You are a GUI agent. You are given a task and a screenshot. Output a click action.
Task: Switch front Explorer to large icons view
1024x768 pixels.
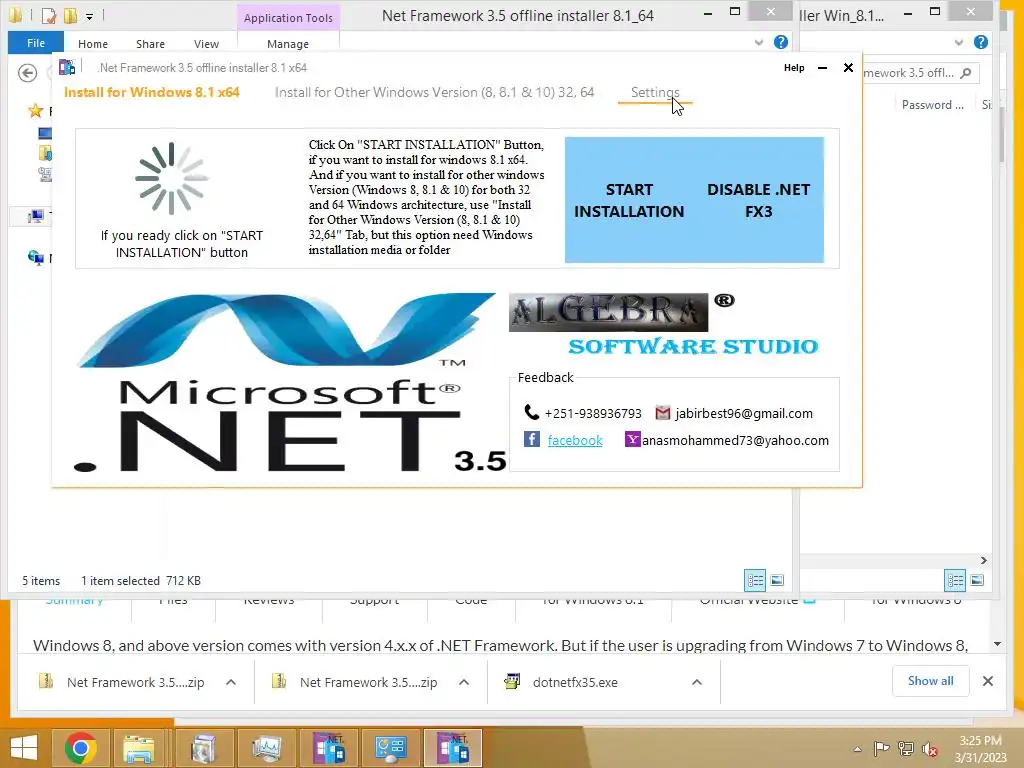(776, 580)
